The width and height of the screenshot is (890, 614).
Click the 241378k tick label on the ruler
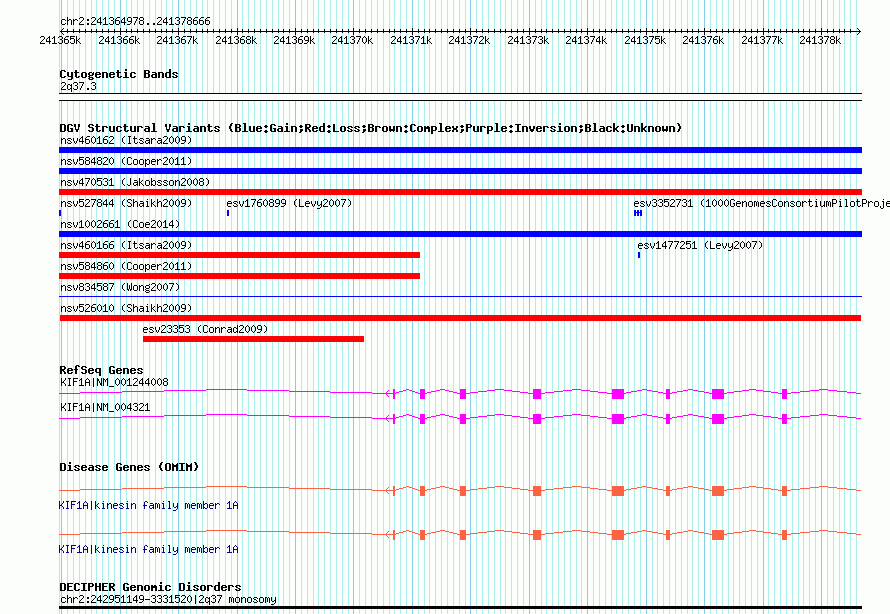point(820,40)
